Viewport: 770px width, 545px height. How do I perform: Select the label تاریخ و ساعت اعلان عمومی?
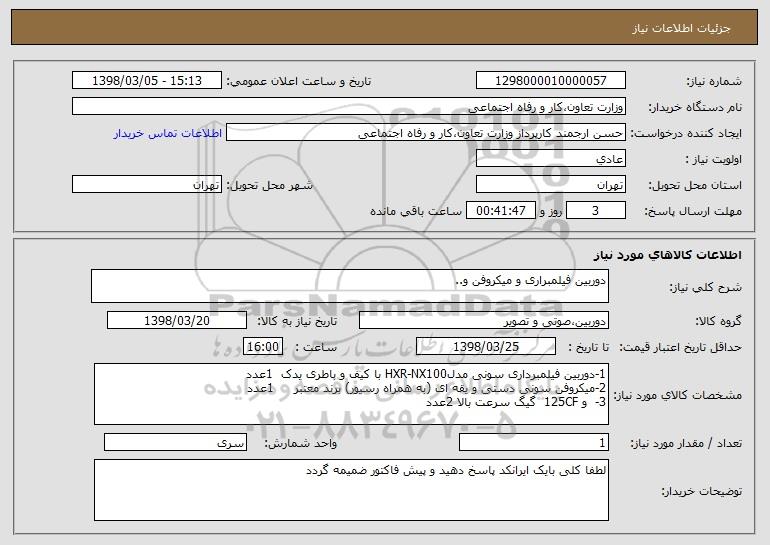299,81
